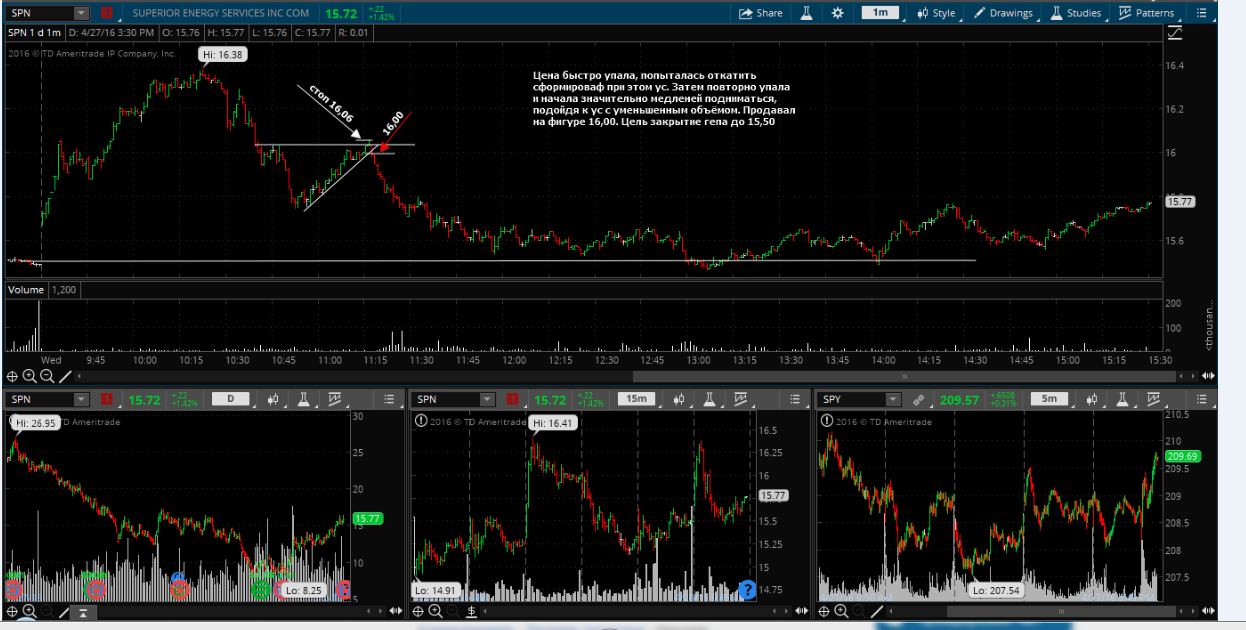Open the Drawings menu

pos(1003,13)
